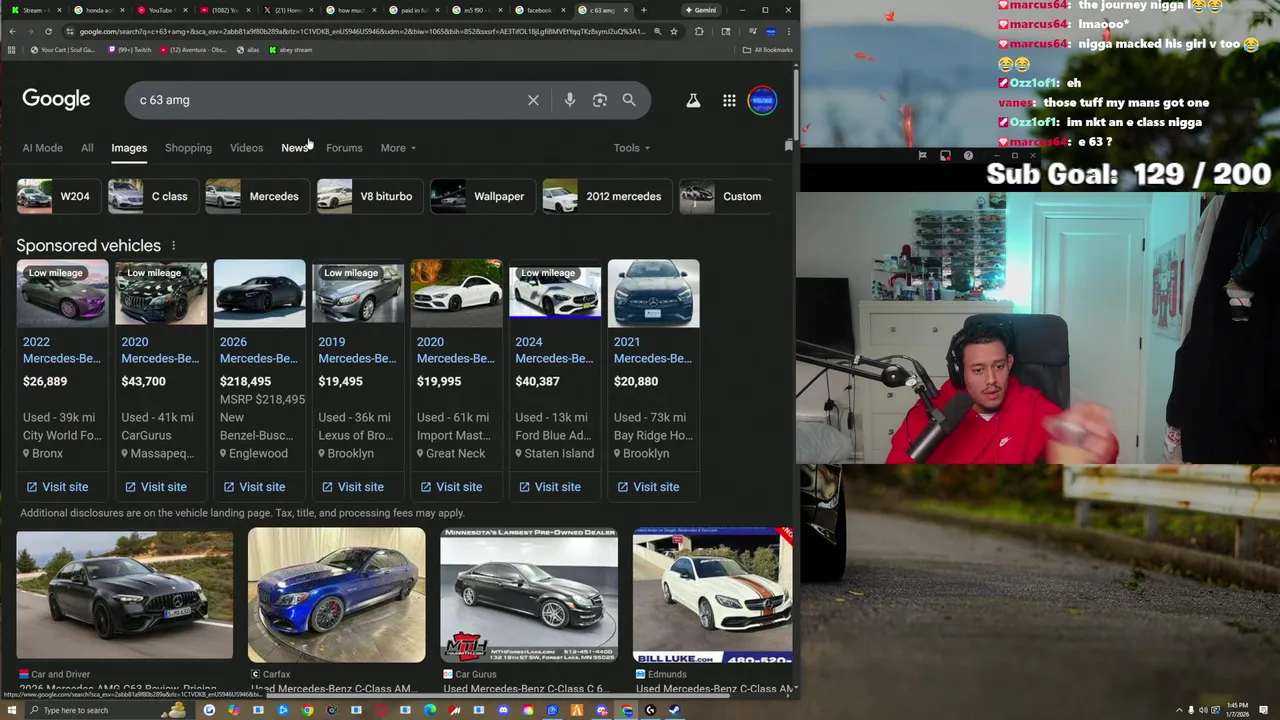Switch to the News tab
1280x720 pixels.
(x=295, y=148)
